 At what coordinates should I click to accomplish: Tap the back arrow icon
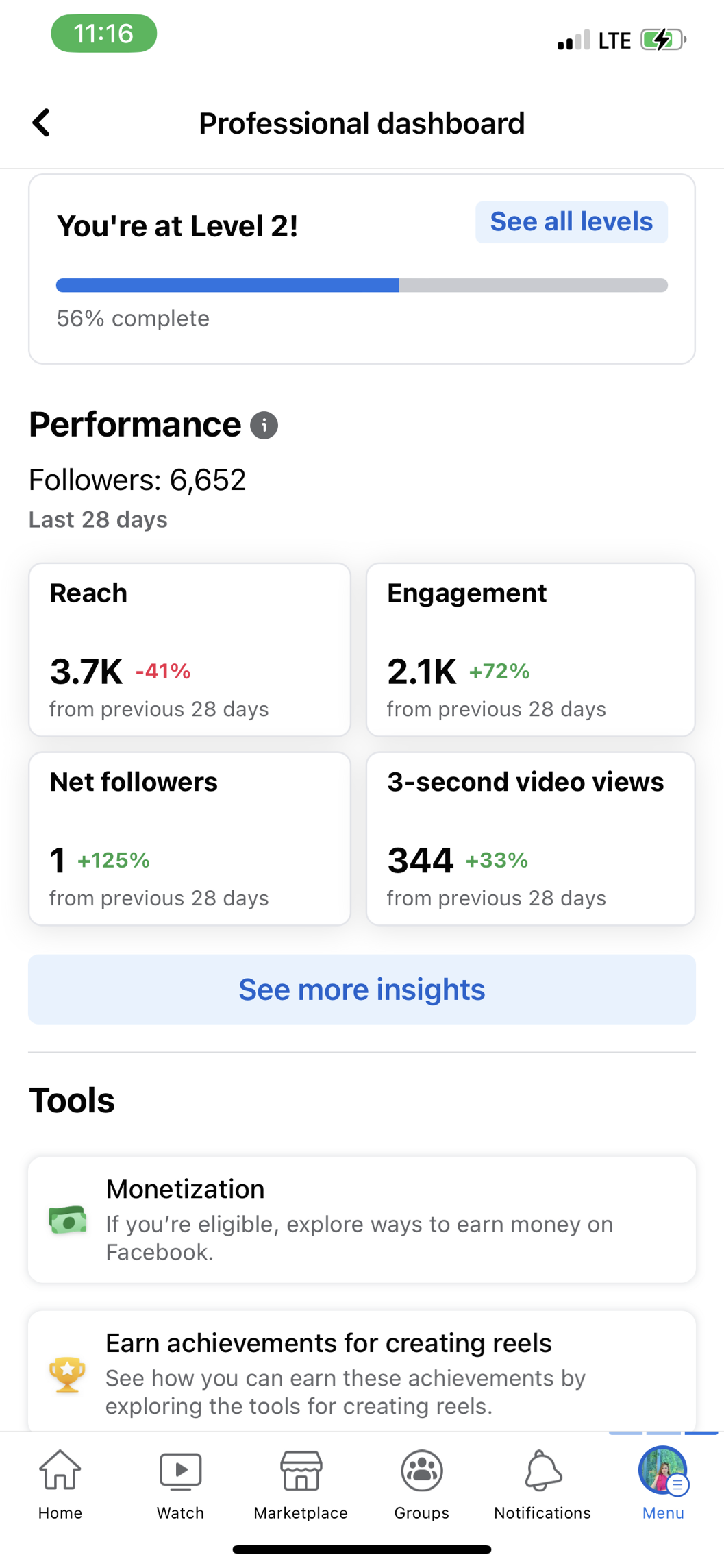click(41, 123)
